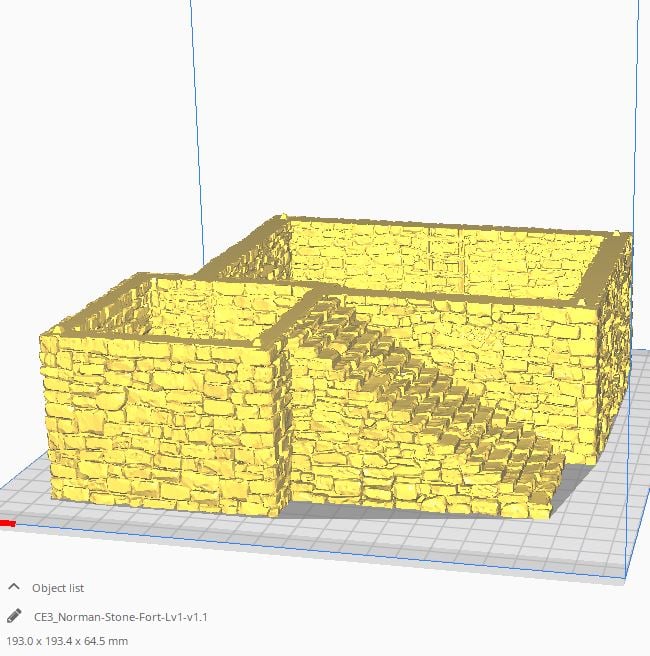The width and height of the screenshot is (650, 656).
Task: Click the 193.0 x 193.4 x 64.5 mm dimensions
Action: click(67, 641)
